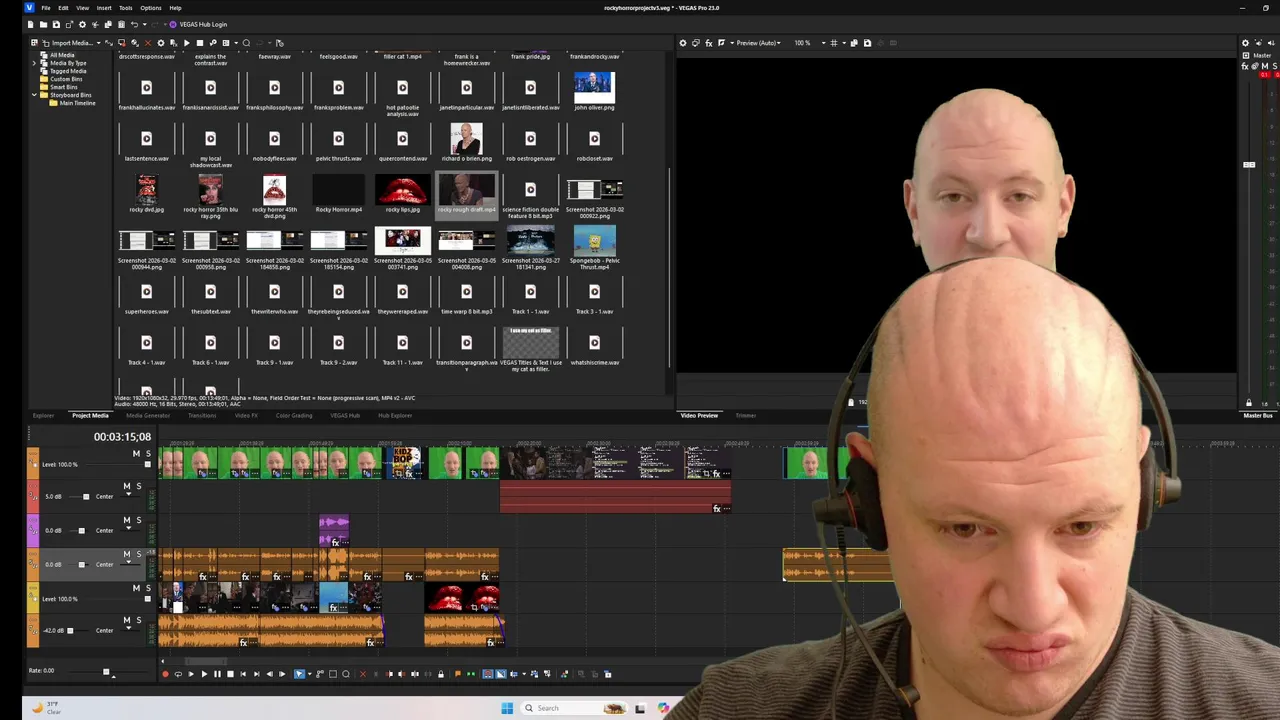Screen dimensions: 1280x720
Task: Go to start of project
Action: tap(243, 674)
